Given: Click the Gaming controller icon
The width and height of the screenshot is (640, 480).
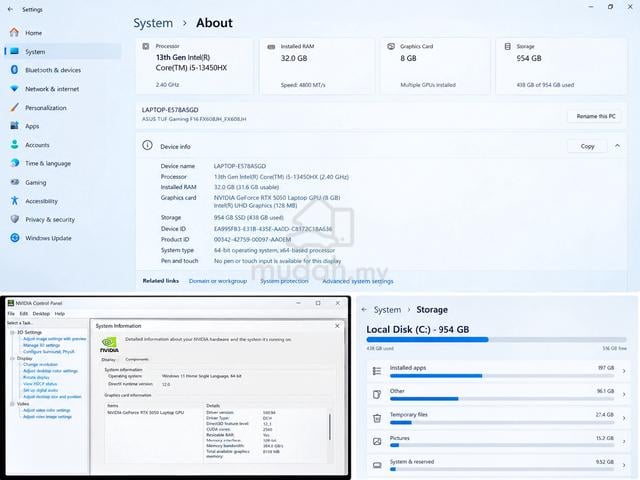Looking at the screenshot, I should coord(15,182).
